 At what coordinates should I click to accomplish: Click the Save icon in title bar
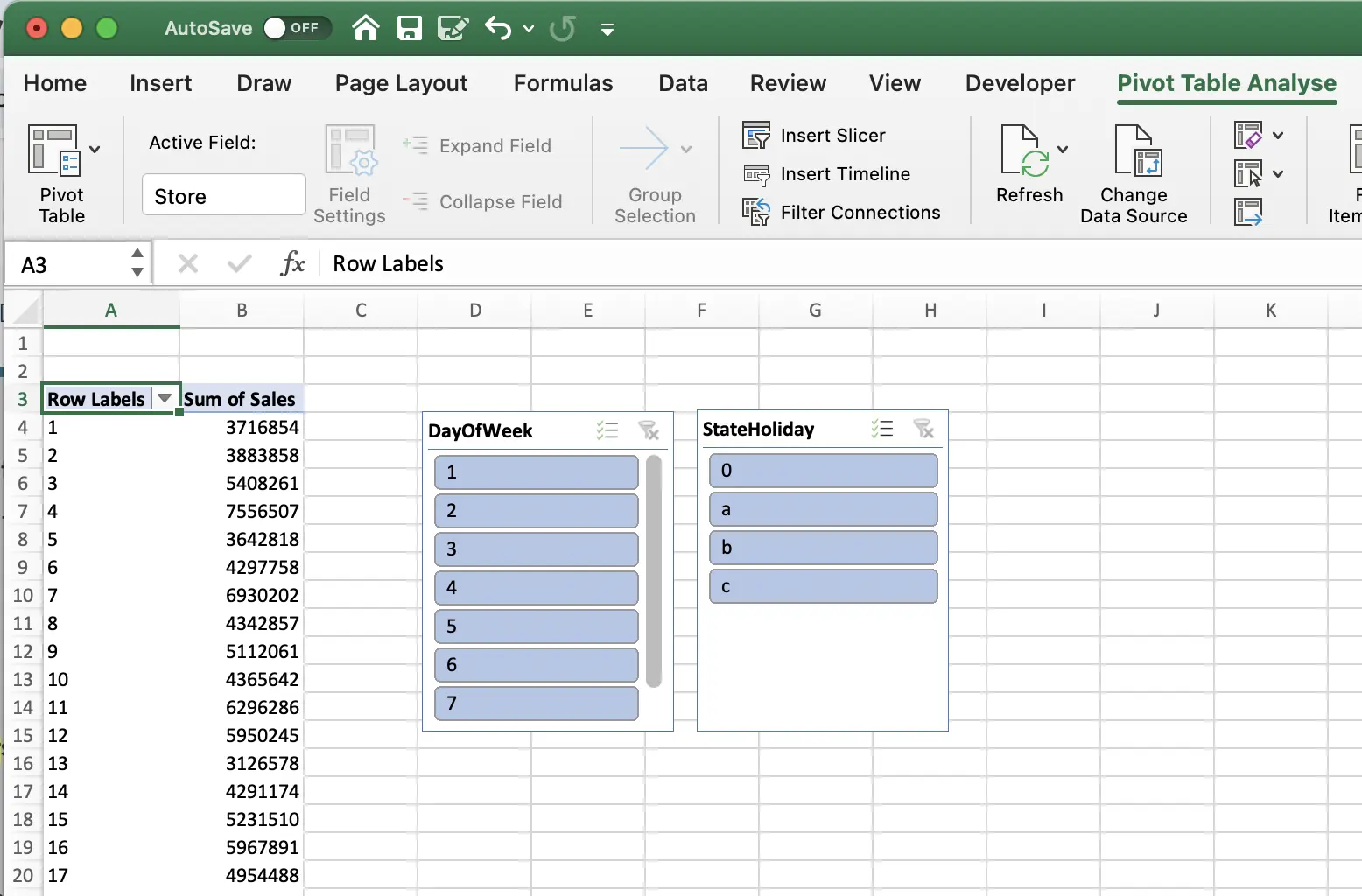coord(409,28)
